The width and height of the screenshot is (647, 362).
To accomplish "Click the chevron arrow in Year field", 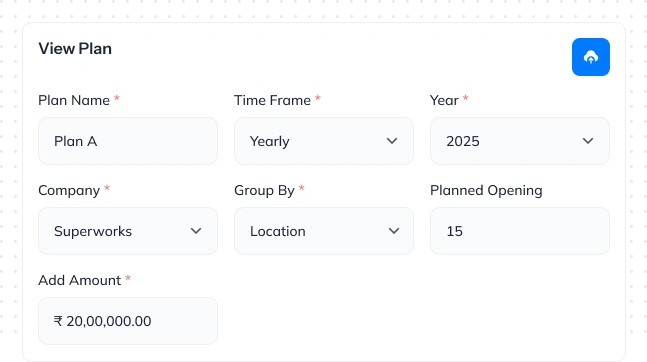I will (588, 141).
